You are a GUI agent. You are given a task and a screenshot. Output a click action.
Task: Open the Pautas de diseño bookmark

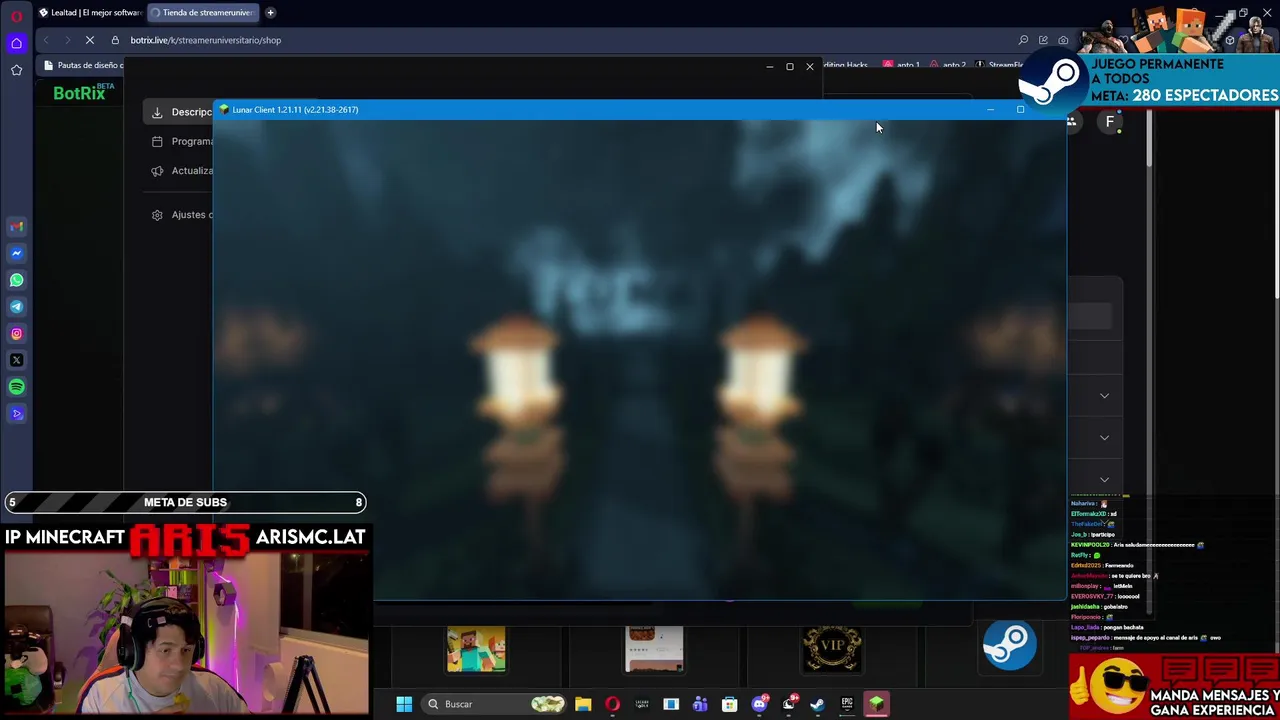pos(84,65)
